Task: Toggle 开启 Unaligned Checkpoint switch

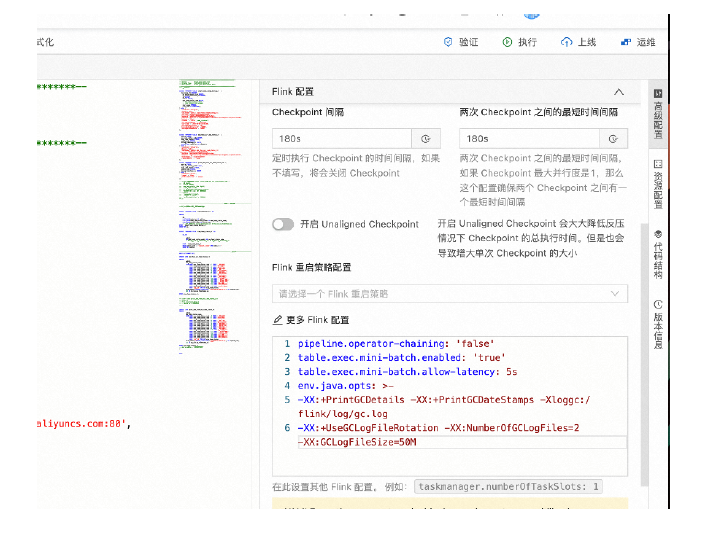Action: pos(283,224)
